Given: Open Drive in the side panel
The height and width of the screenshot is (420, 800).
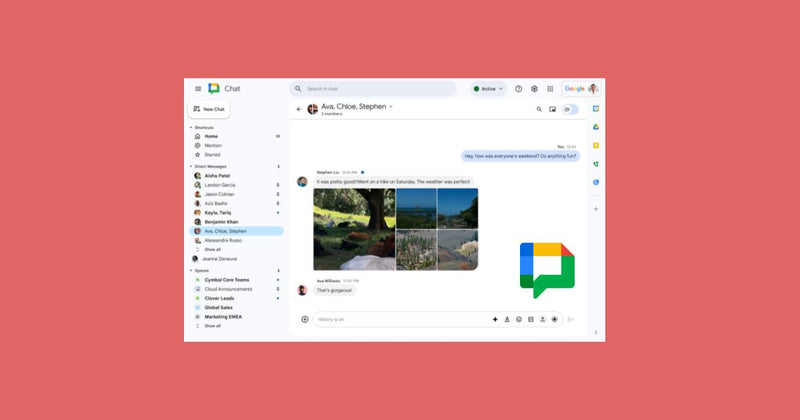Looking at the screenshot, I should 596,127.
